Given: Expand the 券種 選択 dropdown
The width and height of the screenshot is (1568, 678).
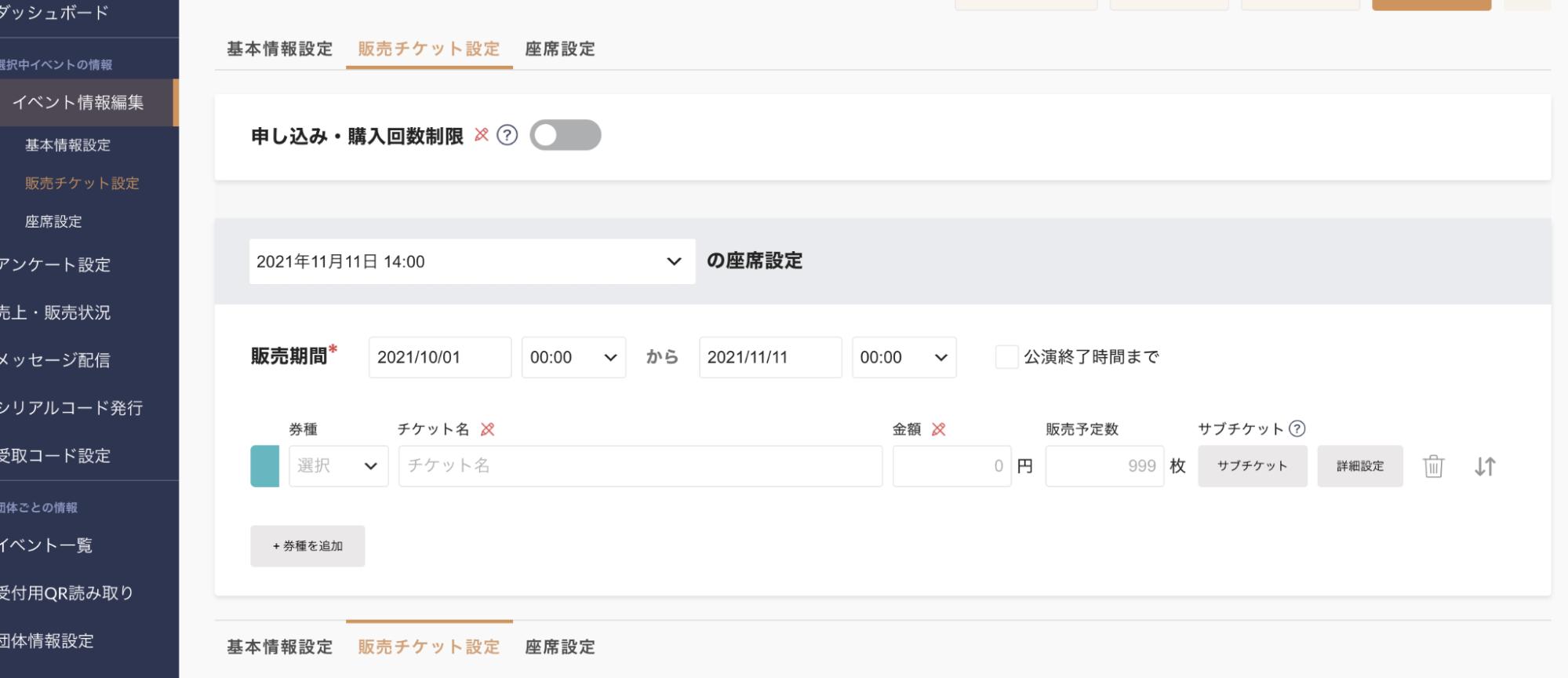Looking at the screenshot, I should pos(339,466).
